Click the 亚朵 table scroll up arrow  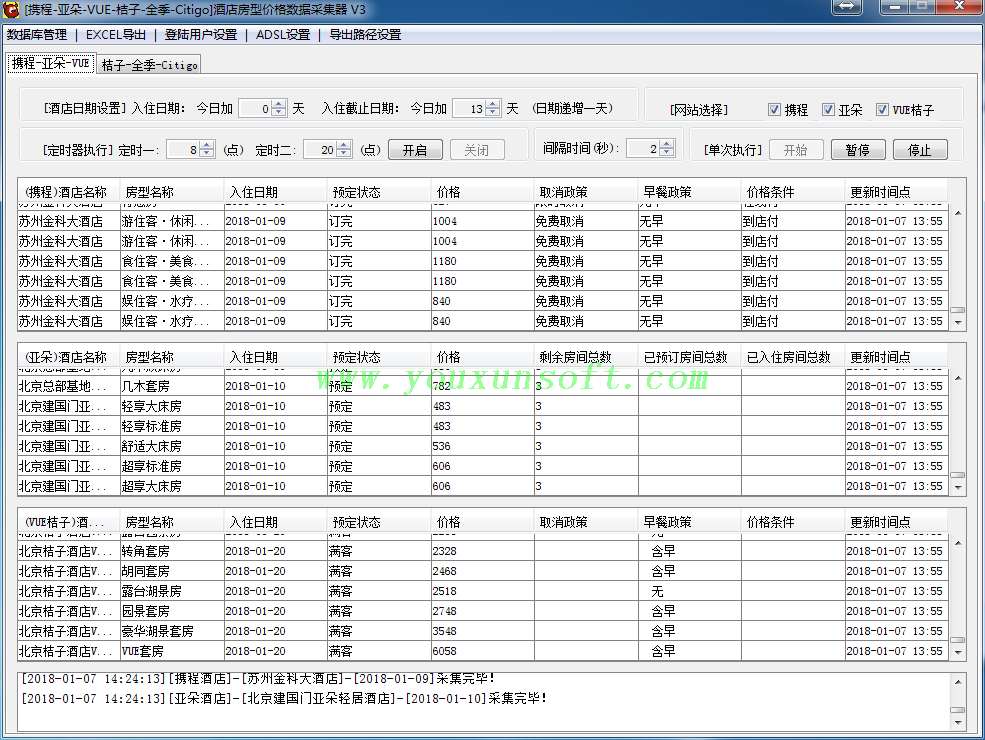(x=958, y=378)
